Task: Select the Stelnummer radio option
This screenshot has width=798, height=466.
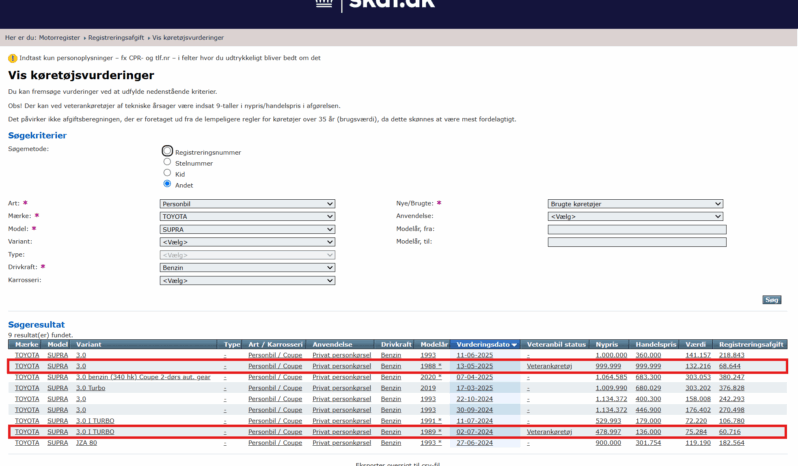Action: pyautogui.click(x=167, y=162)
